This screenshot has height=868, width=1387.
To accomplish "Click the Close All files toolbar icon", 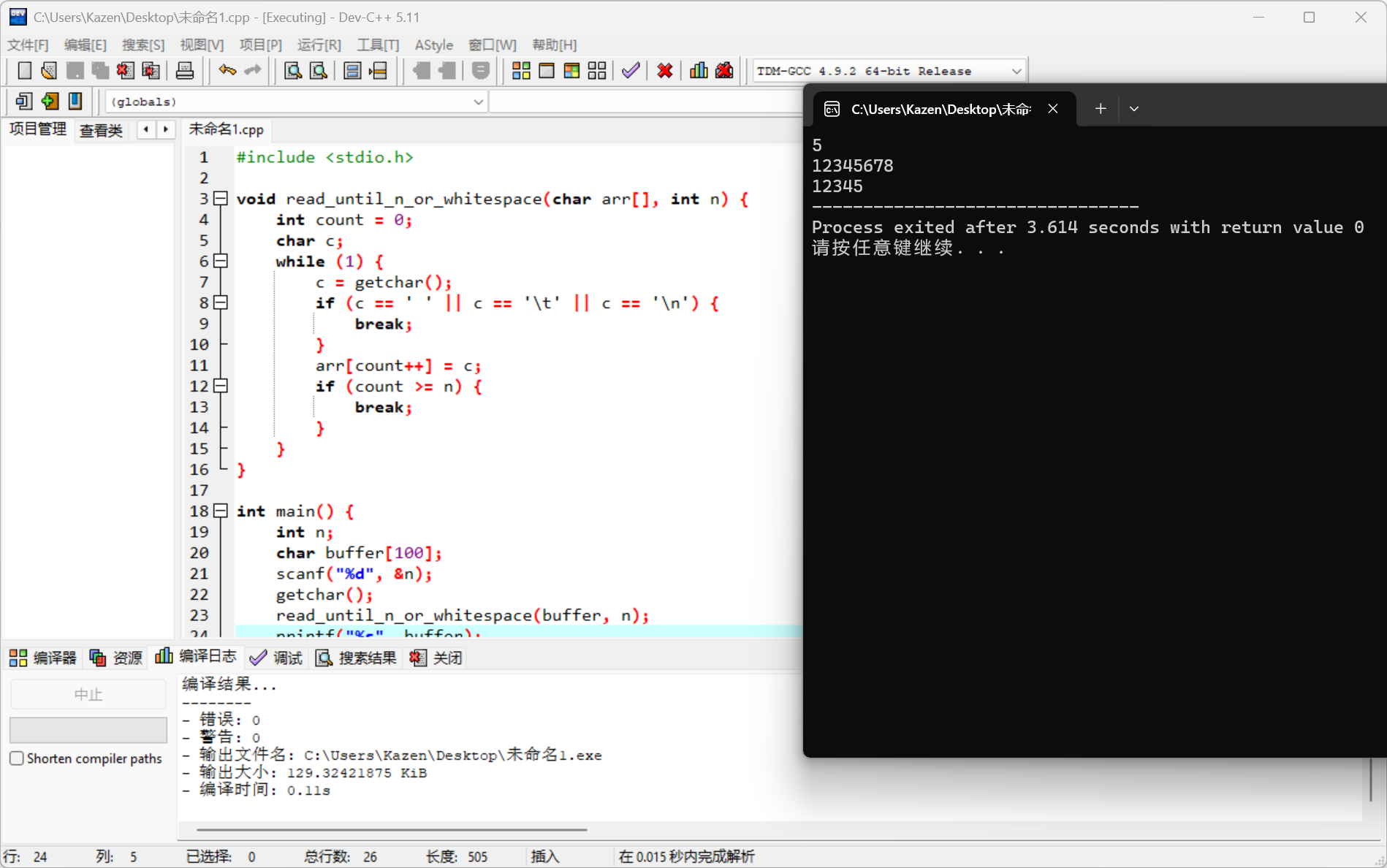I will (x=151, y=71).
